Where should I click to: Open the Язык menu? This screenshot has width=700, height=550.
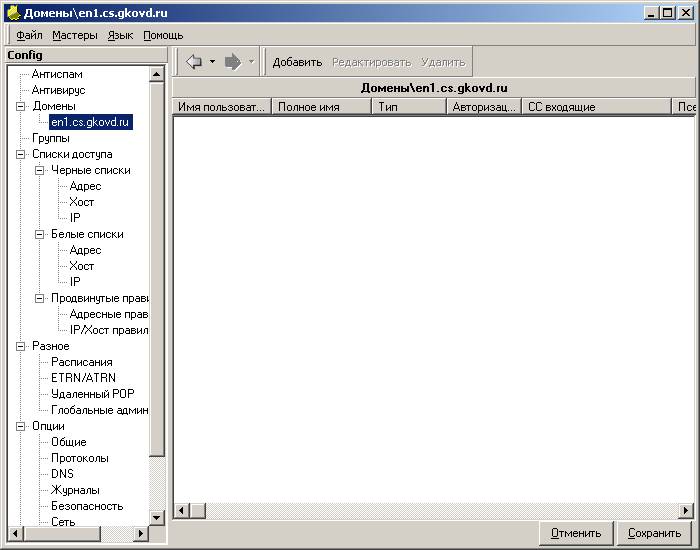[120, 35]
